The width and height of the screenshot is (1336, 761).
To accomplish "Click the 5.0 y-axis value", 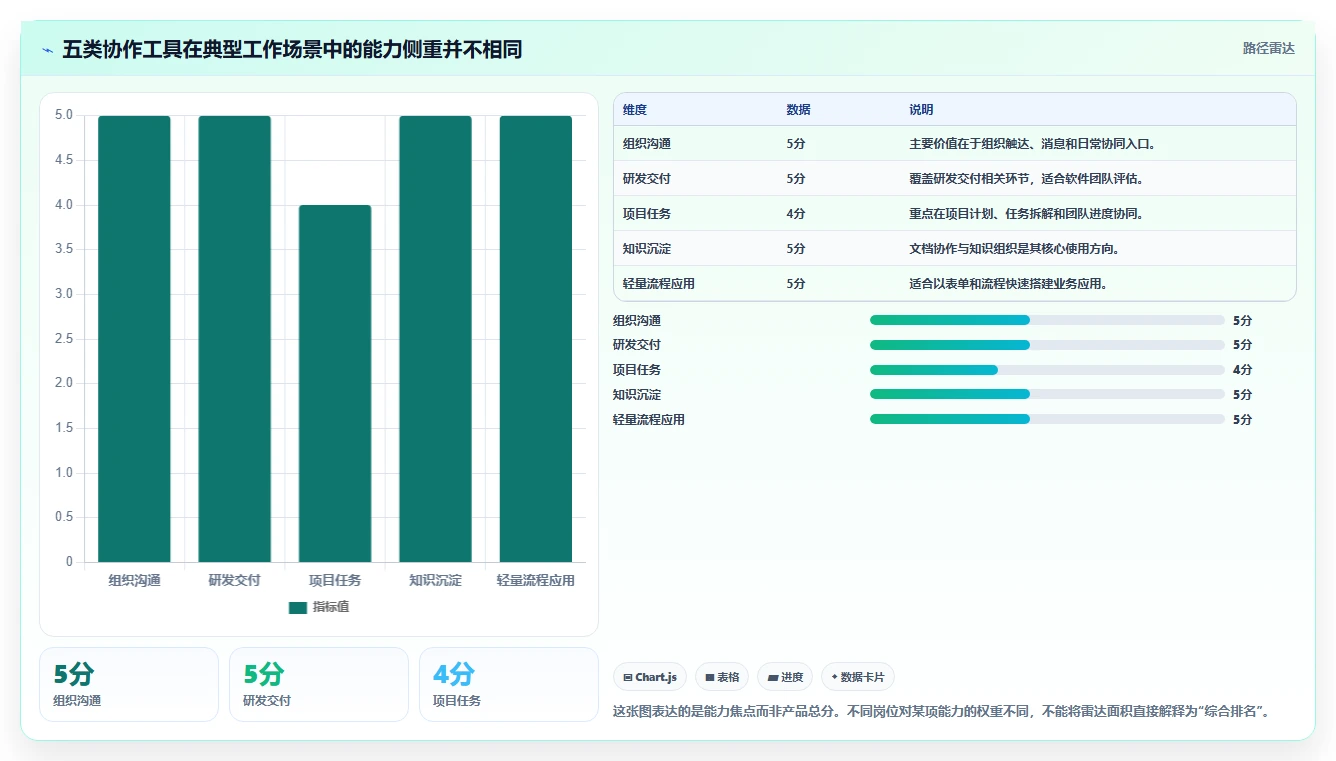I will (64, 115).
